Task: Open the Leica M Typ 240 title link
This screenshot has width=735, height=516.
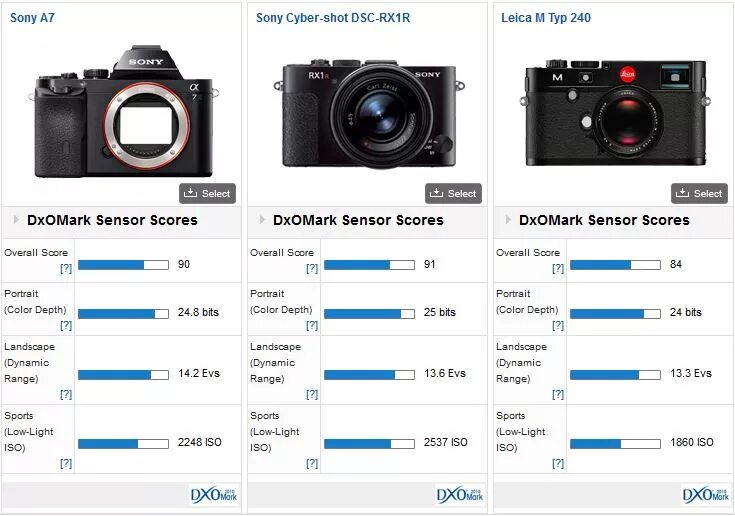Action: click(x=546, y=18)
